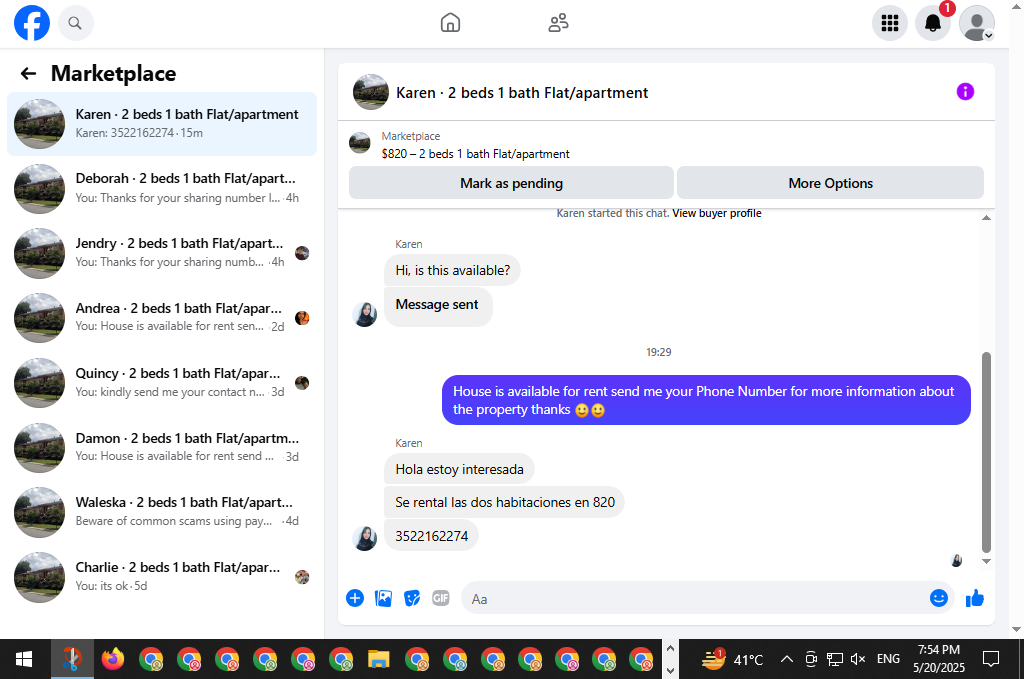Image resolution: width=1024 pixels, height=679 pixels.
Task: Send a thumbs up like
Action: point(974,598)
